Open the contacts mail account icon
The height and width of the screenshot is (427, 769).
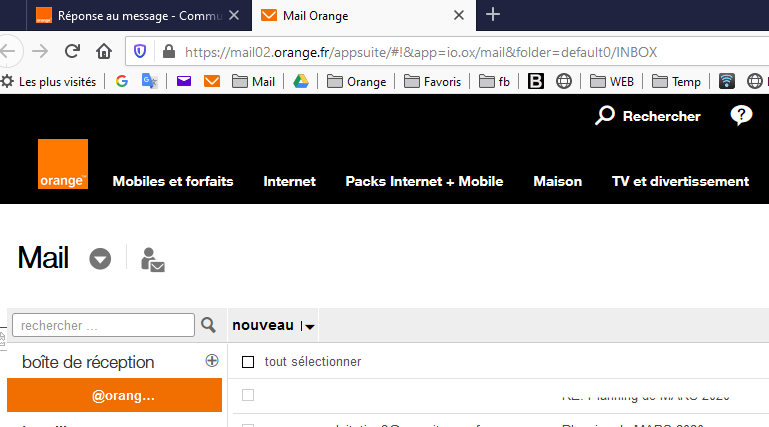pos(153,259)
